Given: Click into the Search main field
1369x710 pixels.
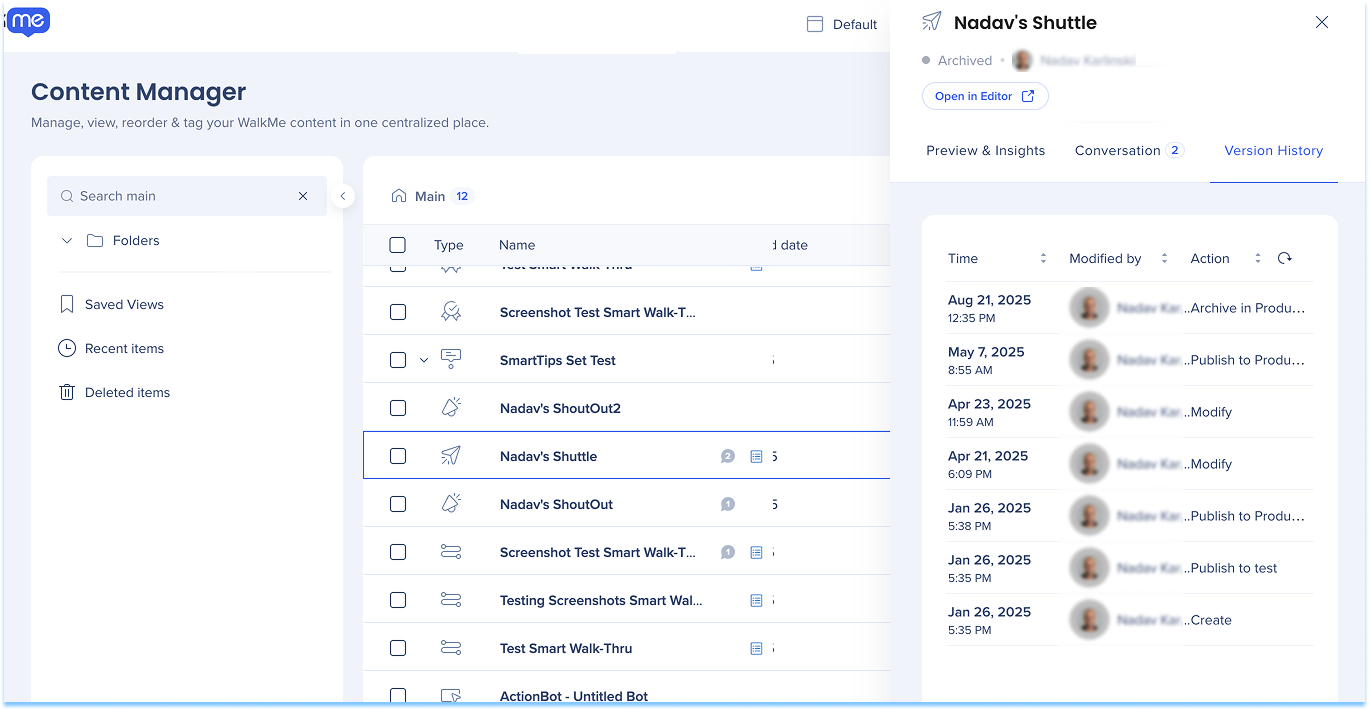Looking at the screenshot, I should 180,196.
